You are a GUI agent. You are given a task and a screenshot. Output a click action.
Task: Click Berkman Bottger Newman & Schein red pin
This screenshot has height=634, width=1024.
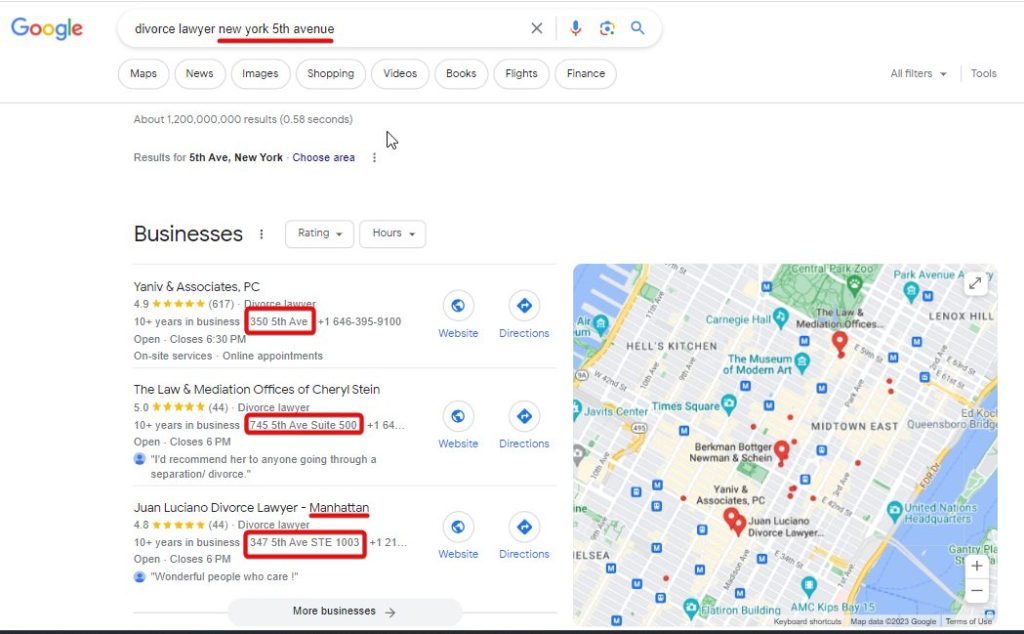[782, 451]
